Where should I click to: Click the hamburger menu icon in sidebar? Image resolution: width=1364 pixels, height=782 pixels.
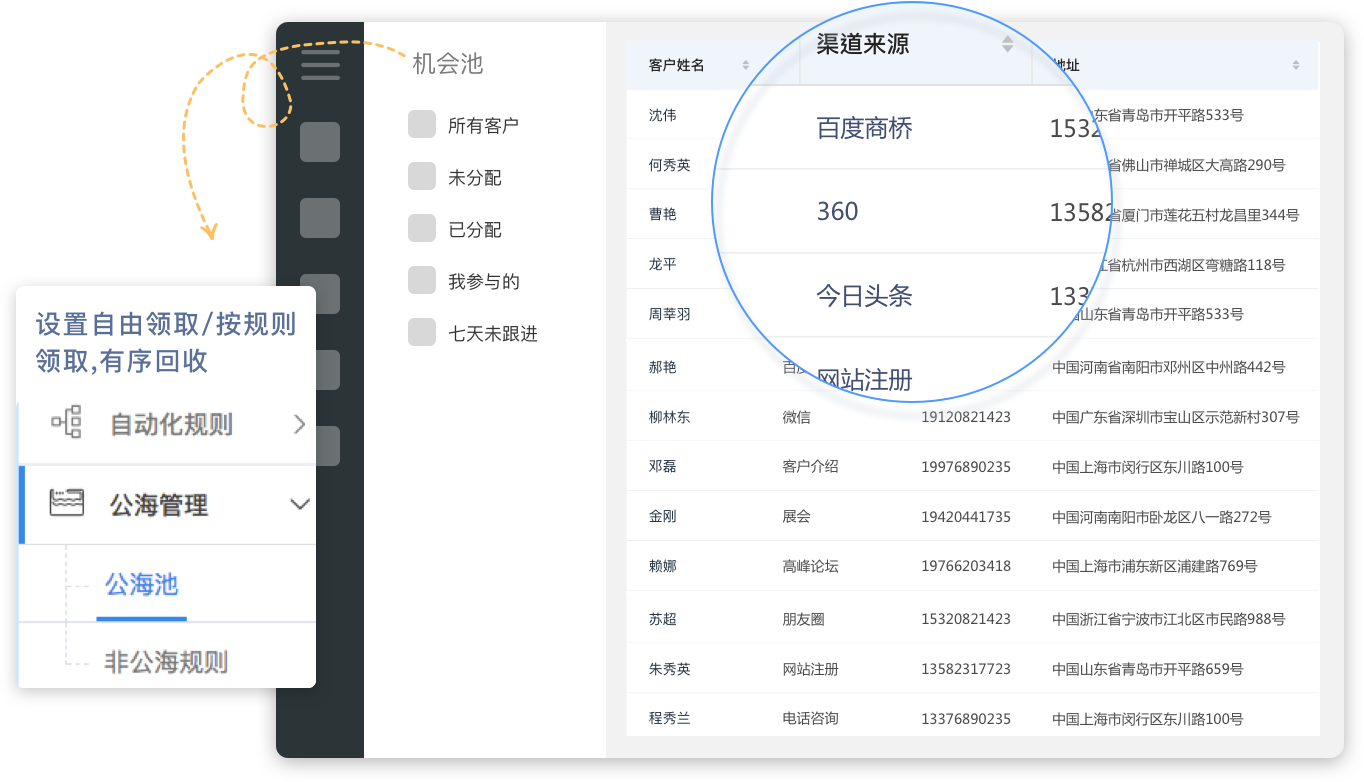pos(320,65)
